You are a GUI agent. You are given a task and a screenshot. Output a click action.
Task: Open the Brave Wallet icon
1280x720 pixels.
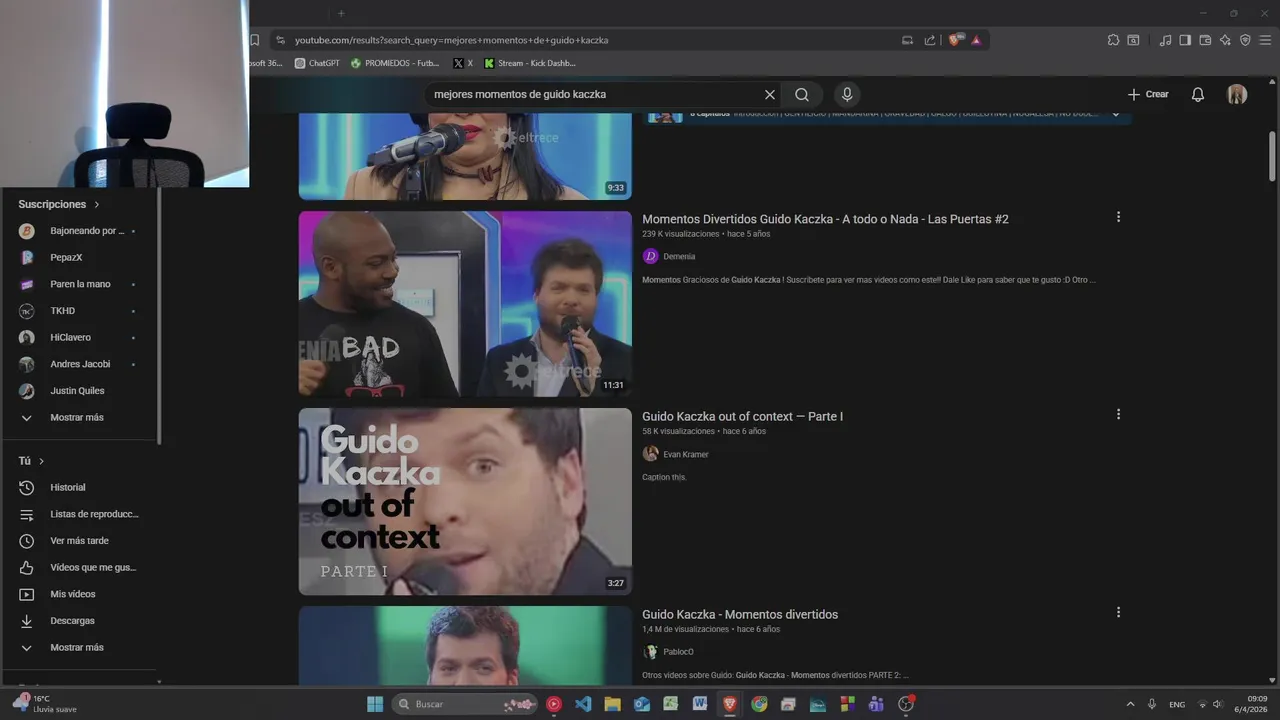click(x=1205, y=40)
